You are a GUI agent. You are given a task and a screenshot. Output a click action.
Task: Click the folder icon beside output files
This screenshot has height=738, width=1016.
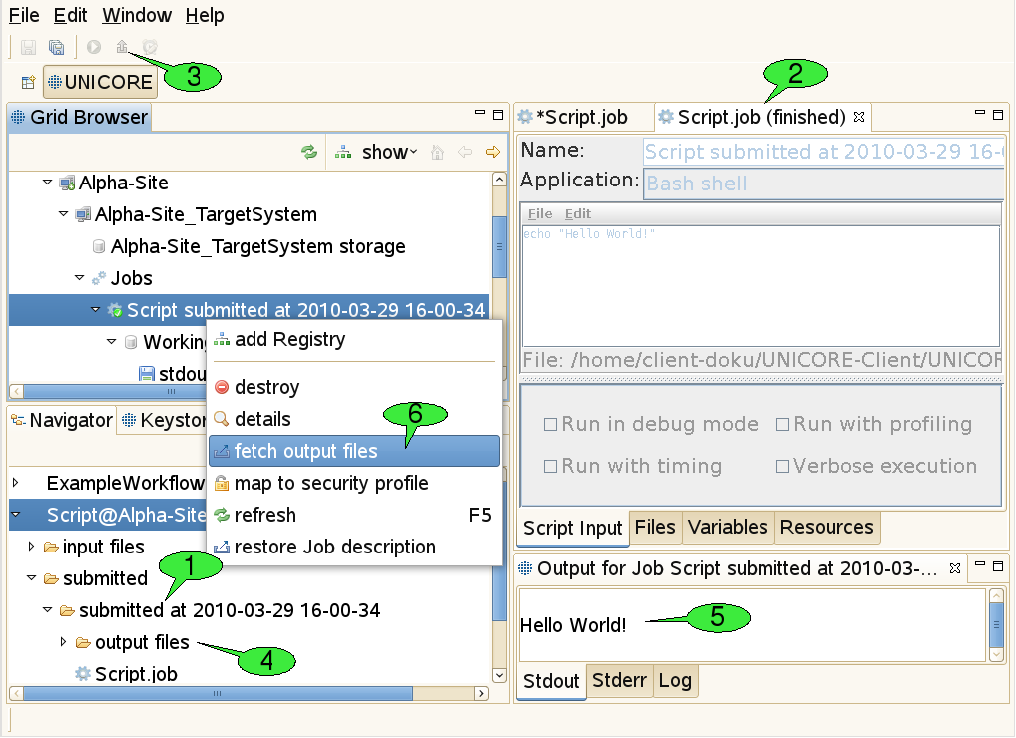(83, 642)
